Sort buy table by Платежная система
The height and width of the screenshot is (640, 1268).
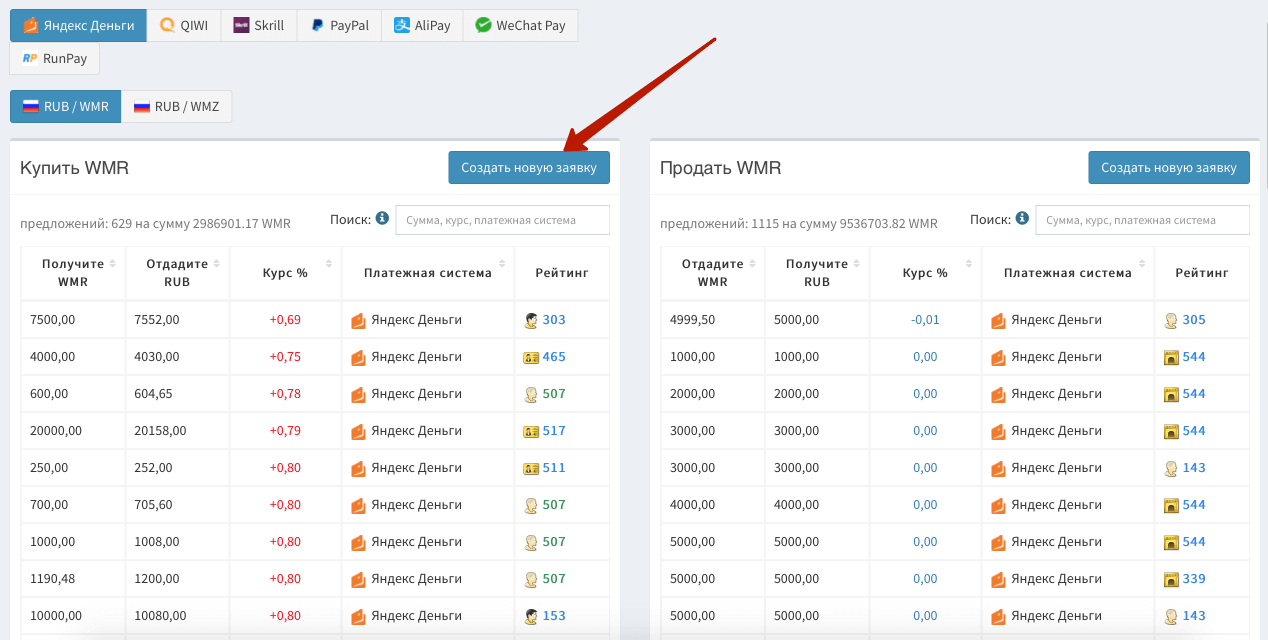click(x=428, y=273)
